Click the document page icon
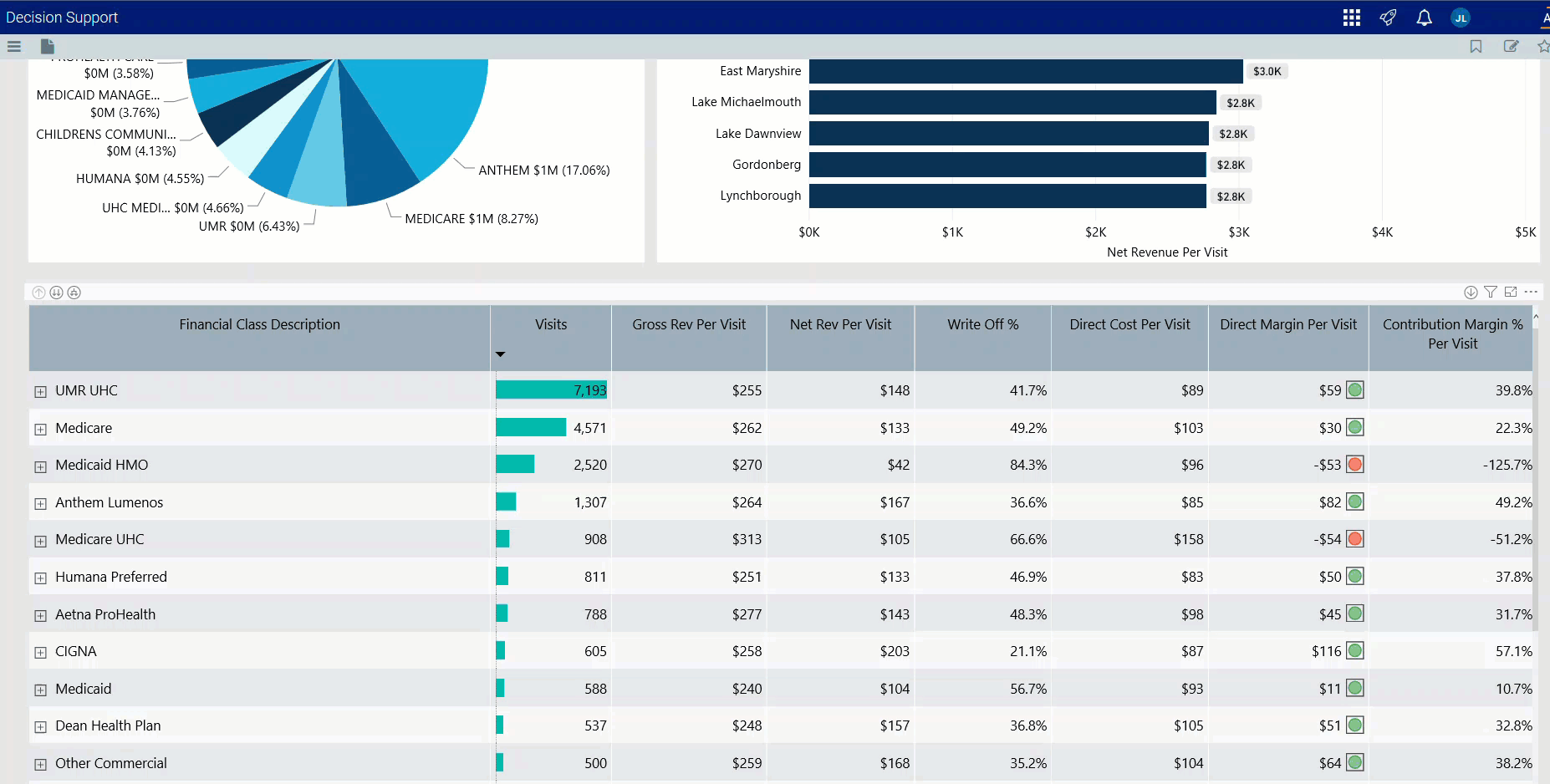The image size is (1550, 784). (48, 47)
